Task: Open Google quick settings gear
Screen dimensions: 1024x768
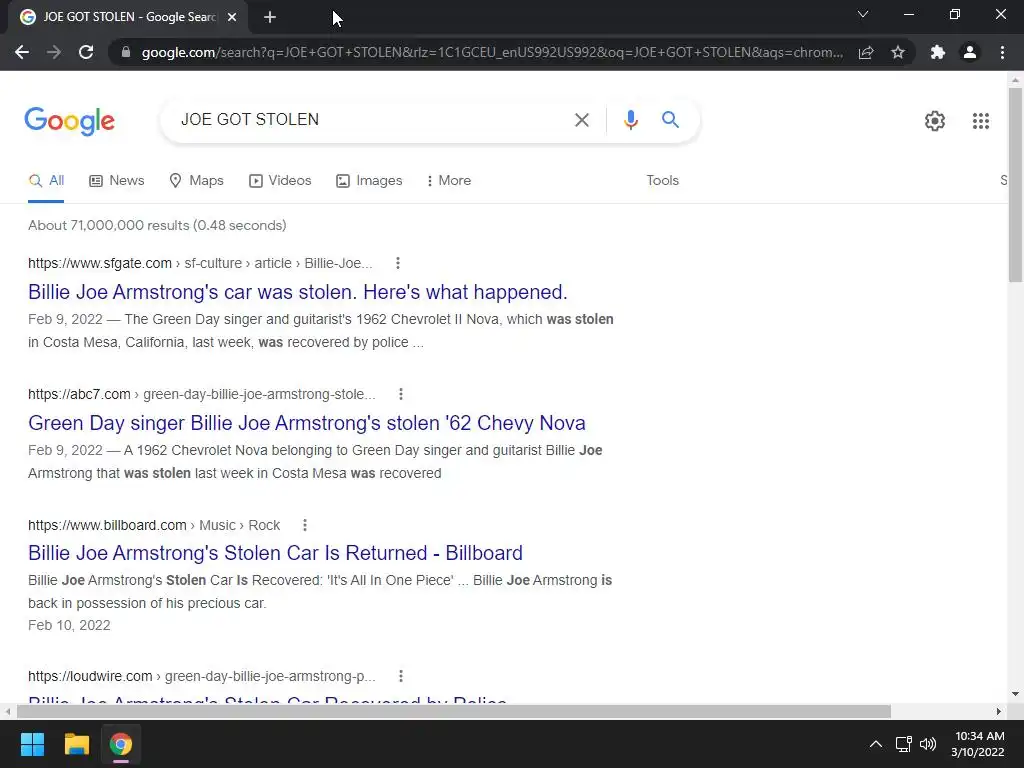Action: tap(935, 121)
